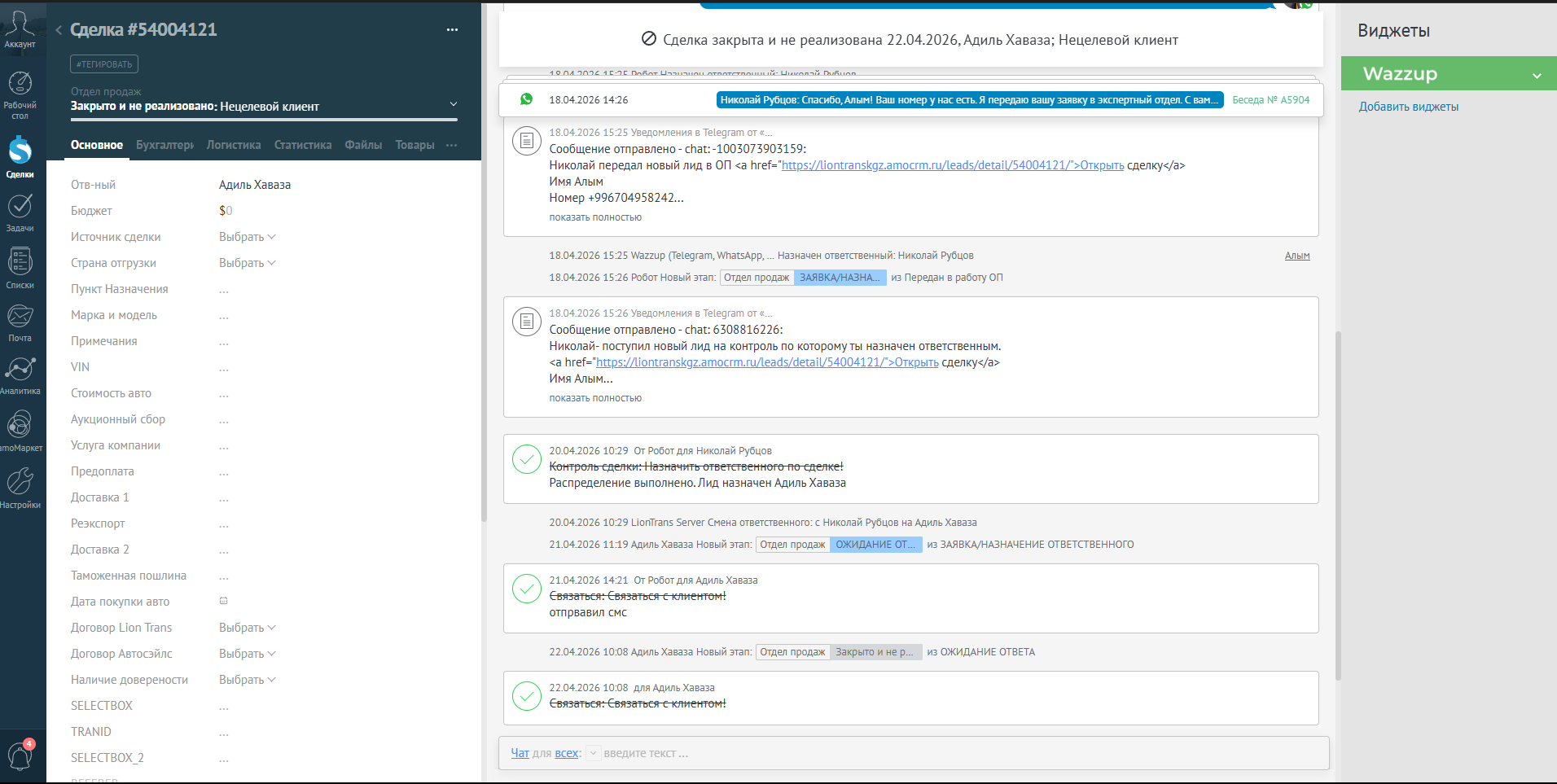Click the #ТЕГИРОВАТЬ tag button
Viewport: 1557px width, 784px height.
[x=104, y=64]
